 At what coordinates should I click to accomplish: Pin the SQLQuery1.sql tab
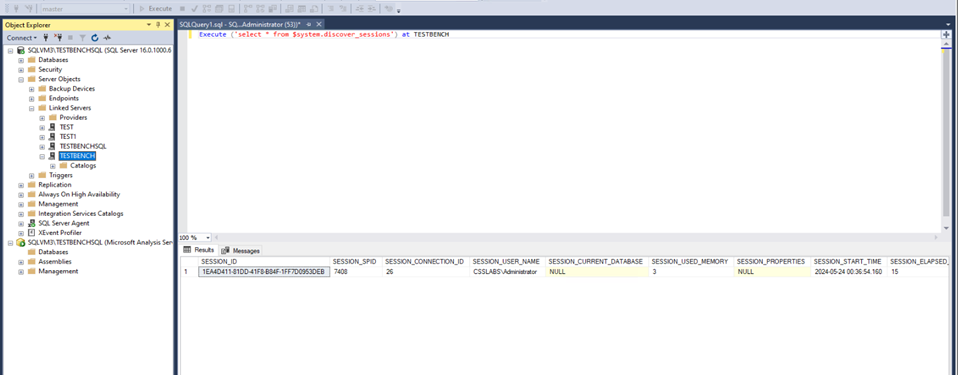click(x=309, y=24)
